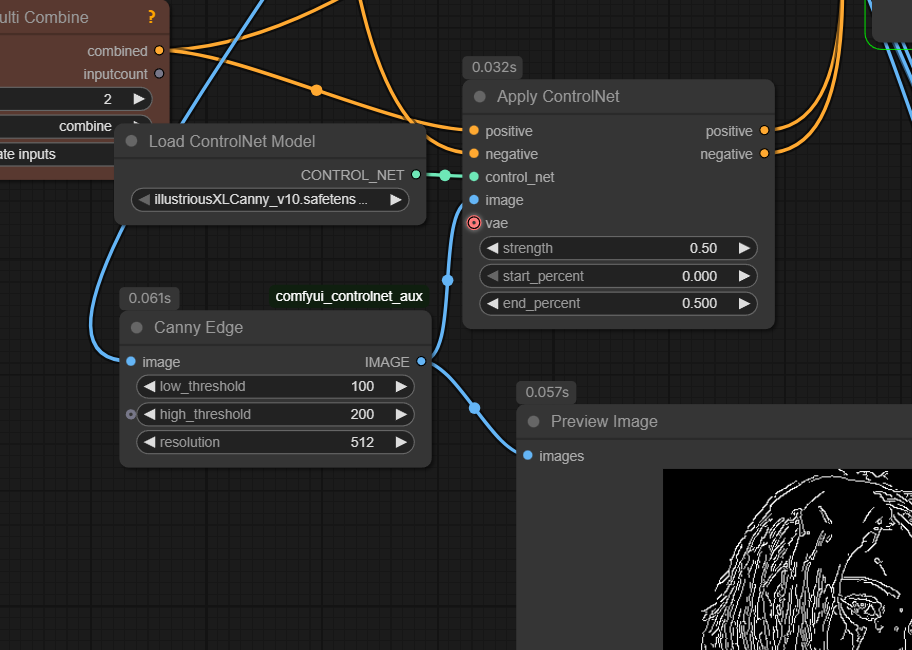The width and height of the screenshot is (912, 650).
Task: Click the help question mark on Multi Combine node
Action: coord(151,17)
